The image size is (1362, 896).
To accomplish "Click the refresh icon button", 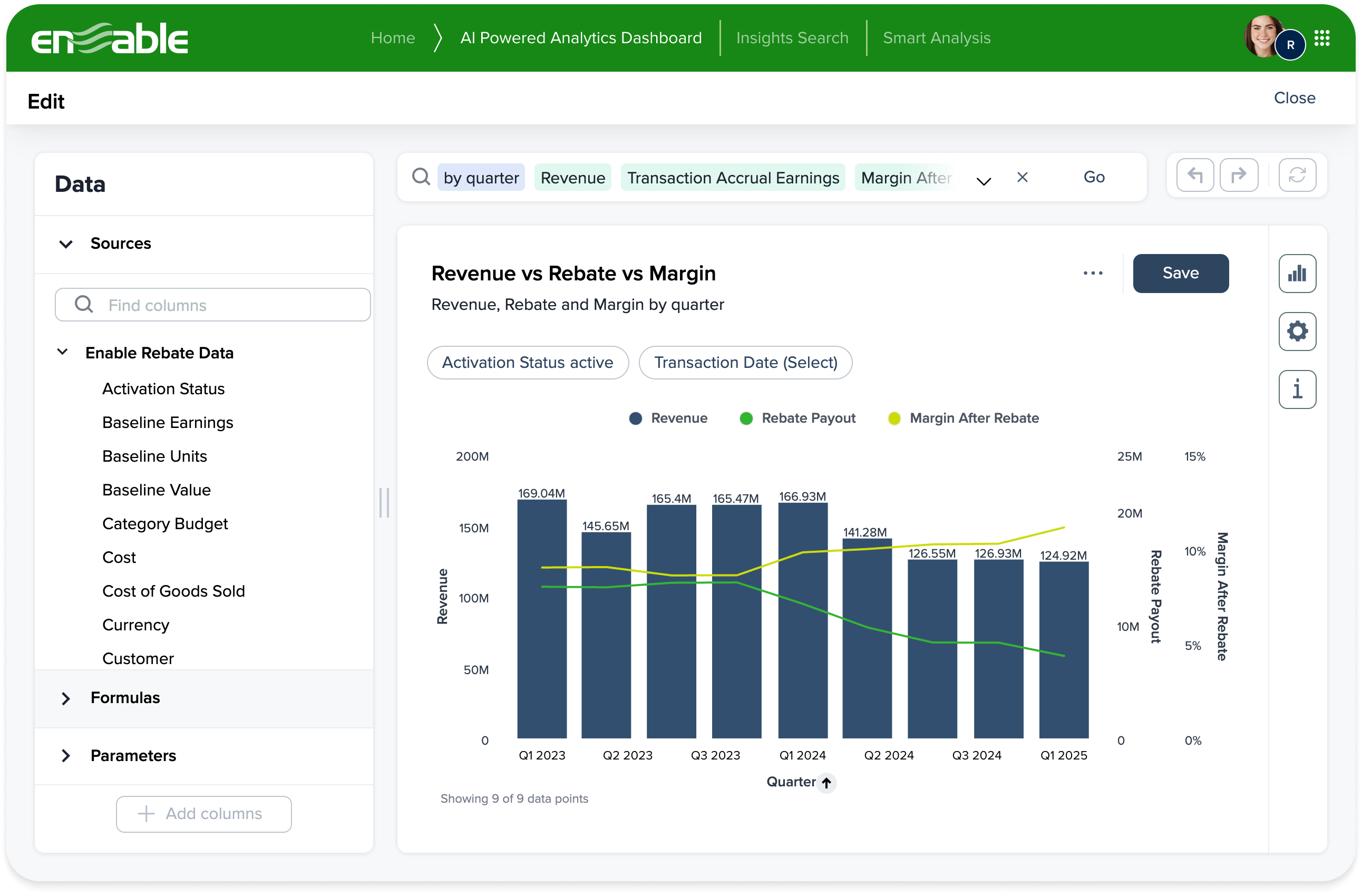I will pyautogui.click(x=1297, y=175).
